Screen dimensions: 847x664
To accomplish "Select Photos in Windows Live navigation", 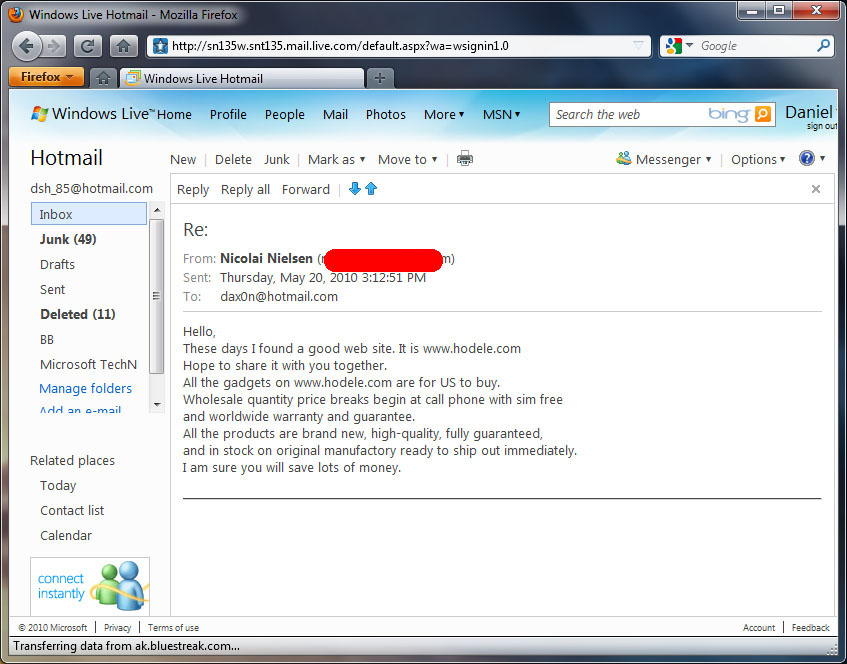I will point(386,115).
